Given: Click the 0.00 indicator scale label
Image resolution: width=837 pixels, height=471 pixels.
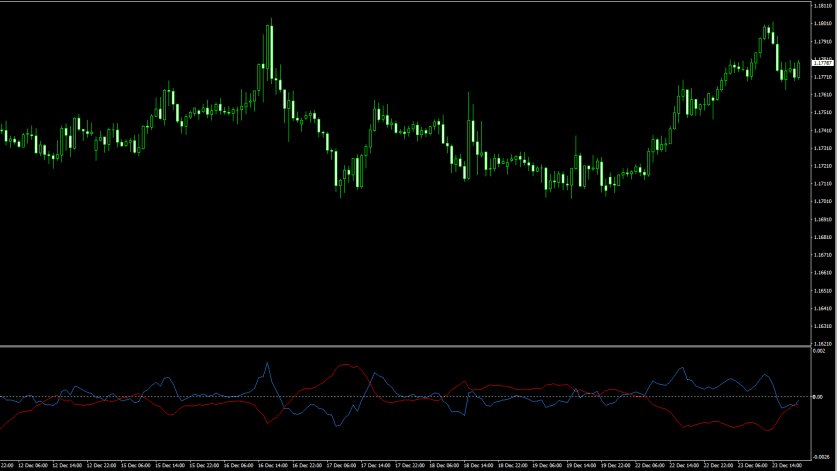Looking at the screenshot, I should tap(818, 398).
